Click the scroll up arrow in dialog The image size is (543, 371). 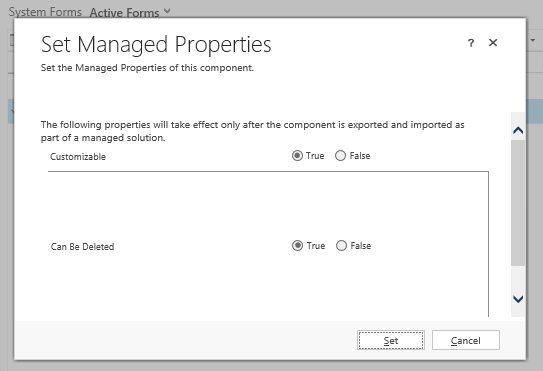point(518,131)
